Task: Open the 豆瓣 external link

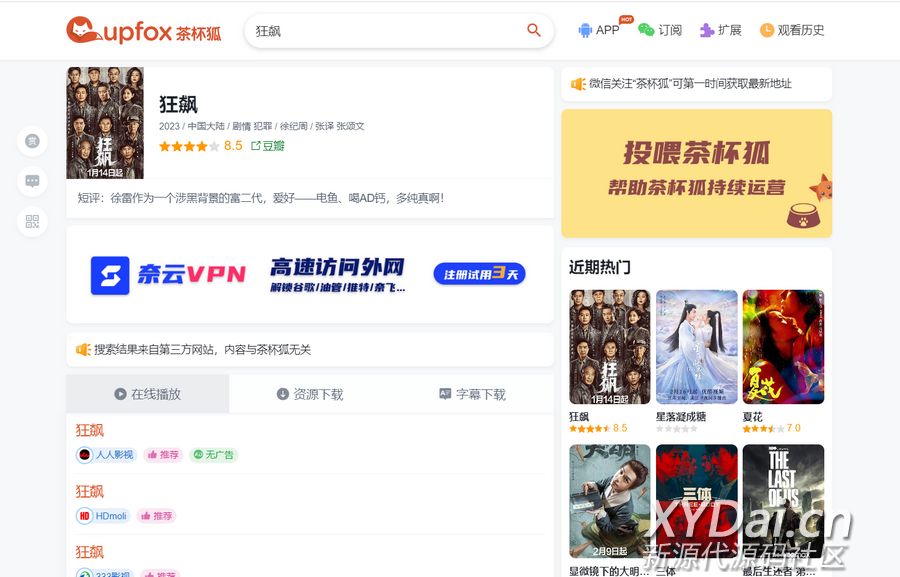Action: 268,146
